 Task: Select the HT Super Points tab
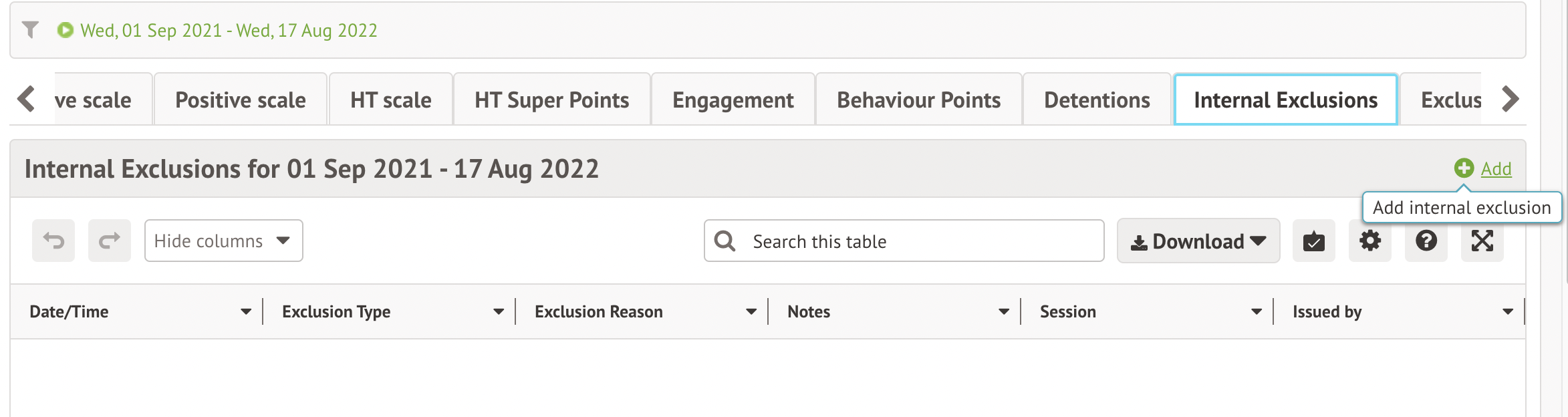click(x=551, y=100)
